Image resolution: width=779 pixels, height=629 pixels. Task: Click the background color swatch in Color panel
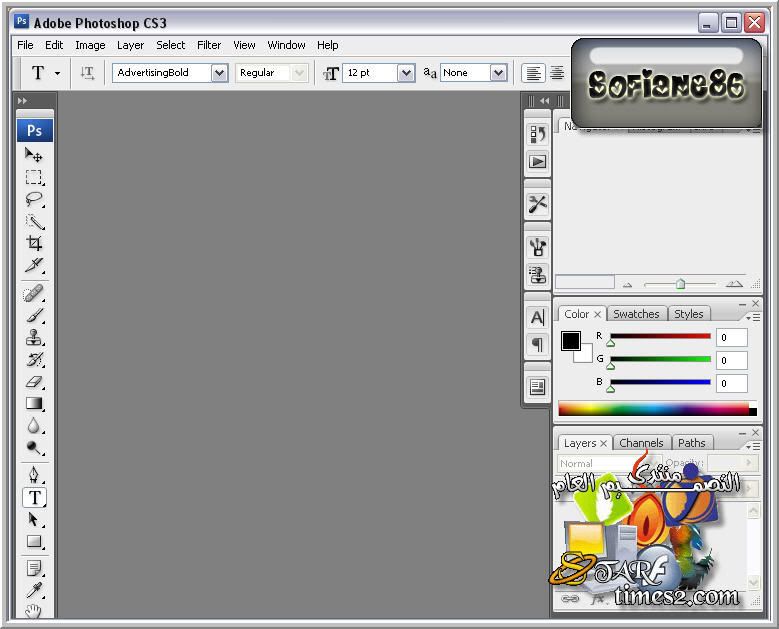[586, 356]
